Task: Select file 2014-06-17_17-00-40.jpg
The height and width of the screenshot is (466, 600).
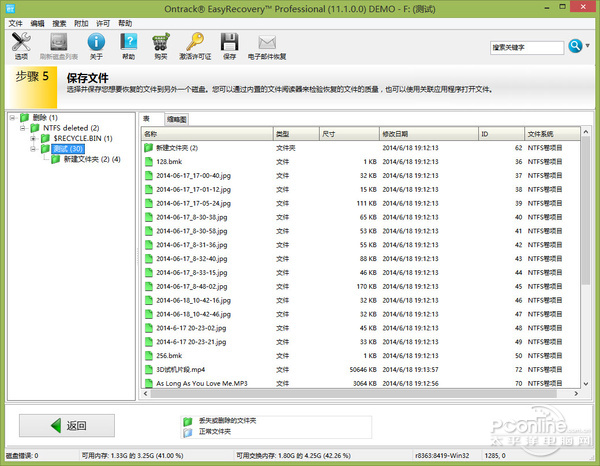Action: 193,176
